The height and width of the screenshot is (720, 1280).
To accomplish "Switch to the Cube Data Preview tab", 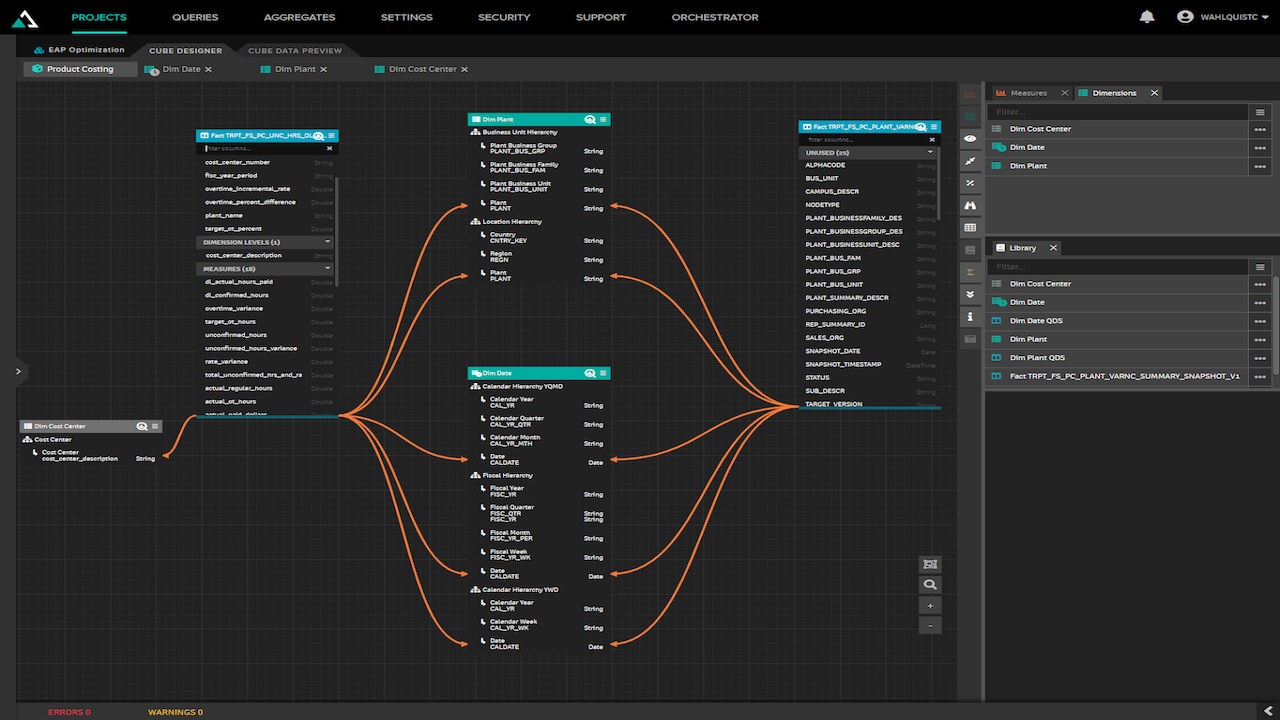I will pos(294,50).
